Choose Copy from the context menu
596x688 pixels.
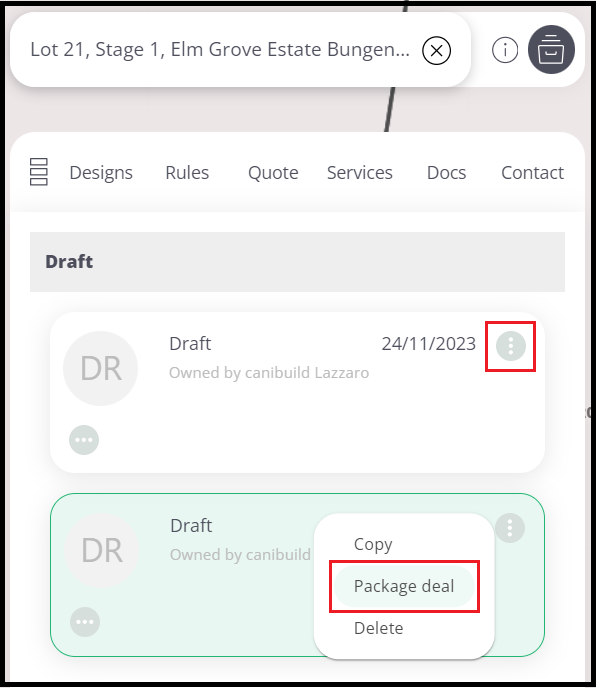coord(373,545)
